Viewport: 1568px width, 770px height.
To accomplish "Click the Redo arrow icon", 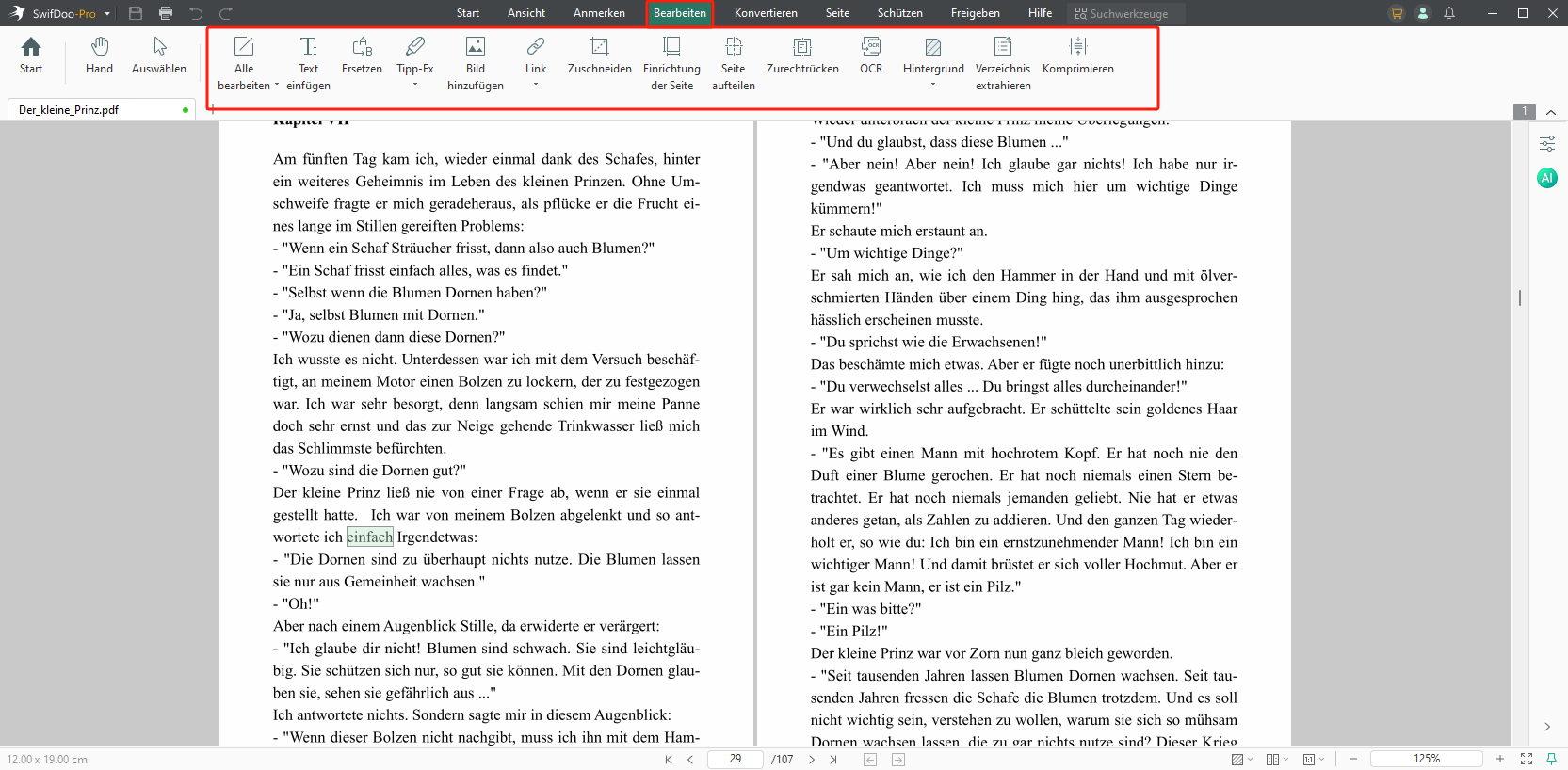I will click(x=226, y=13).
